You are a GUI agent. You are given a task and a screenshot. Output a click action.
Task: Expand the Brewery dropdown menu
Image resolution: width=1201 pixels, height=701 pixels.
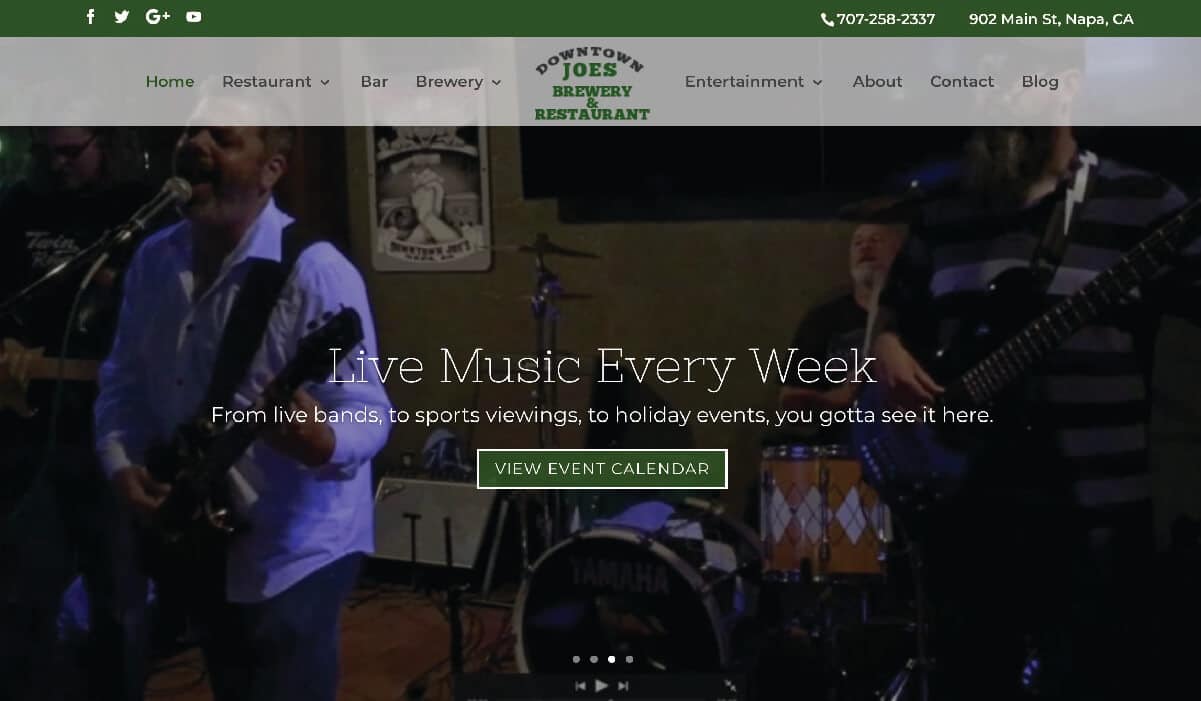459,82
